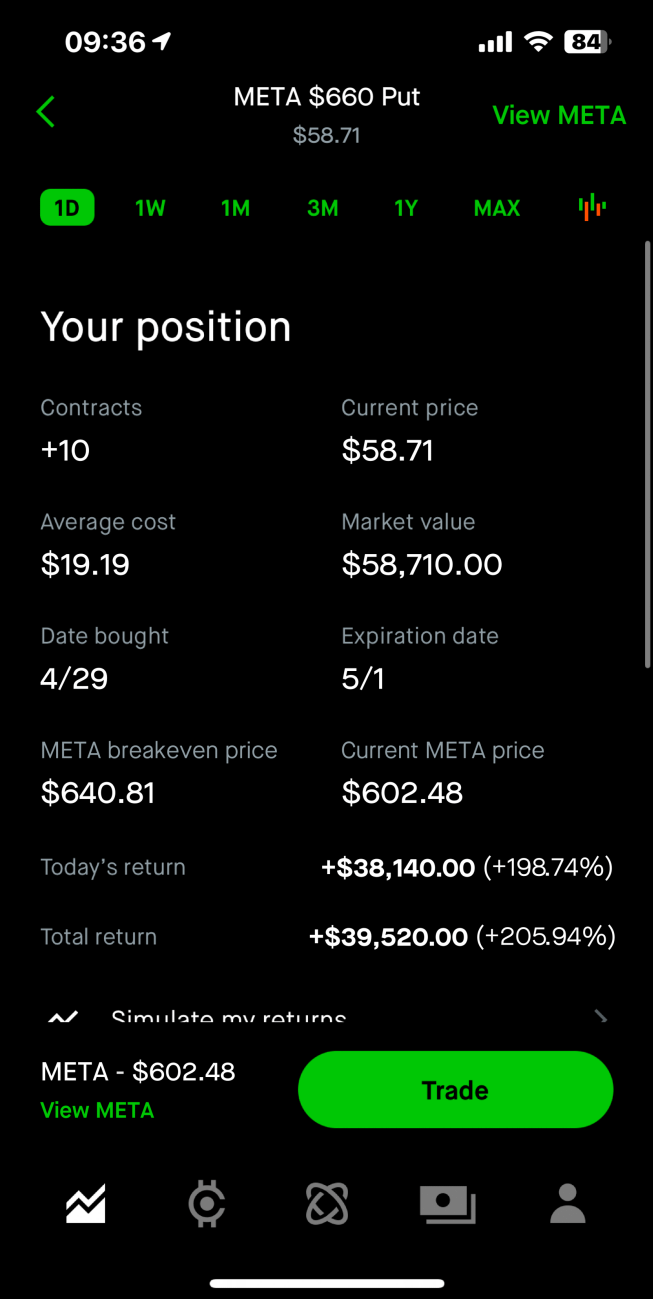
Task: Select the 1W time range
Action: click(x=150, y=208)
